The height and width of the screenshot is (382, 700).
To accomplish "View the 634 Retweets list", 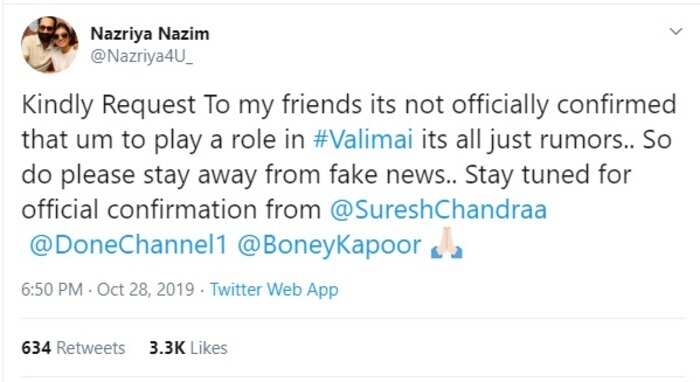I will 73,348.
